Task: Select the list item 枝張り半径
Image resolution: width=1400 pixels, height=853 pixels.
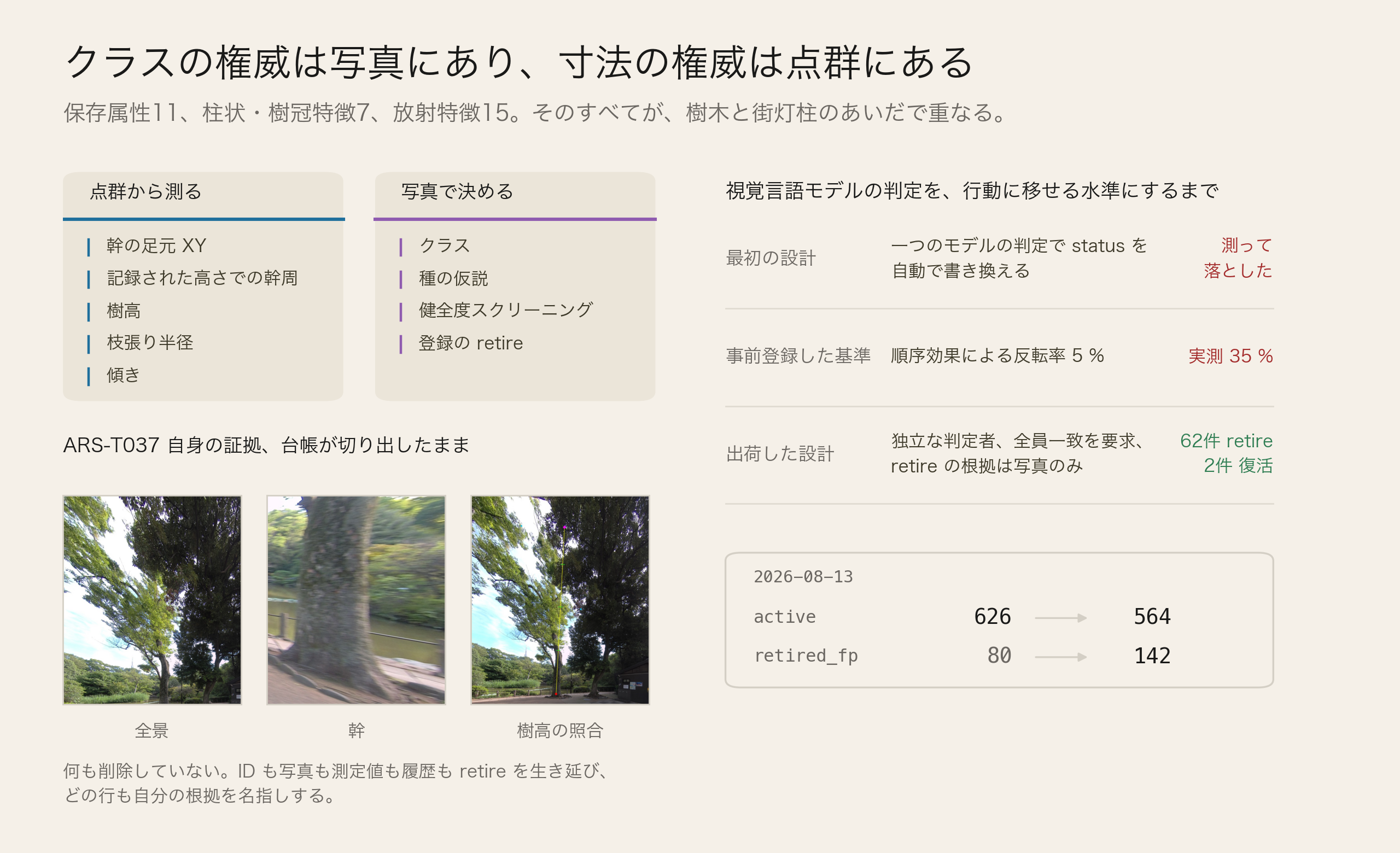Action: click(x=150, y=343)
